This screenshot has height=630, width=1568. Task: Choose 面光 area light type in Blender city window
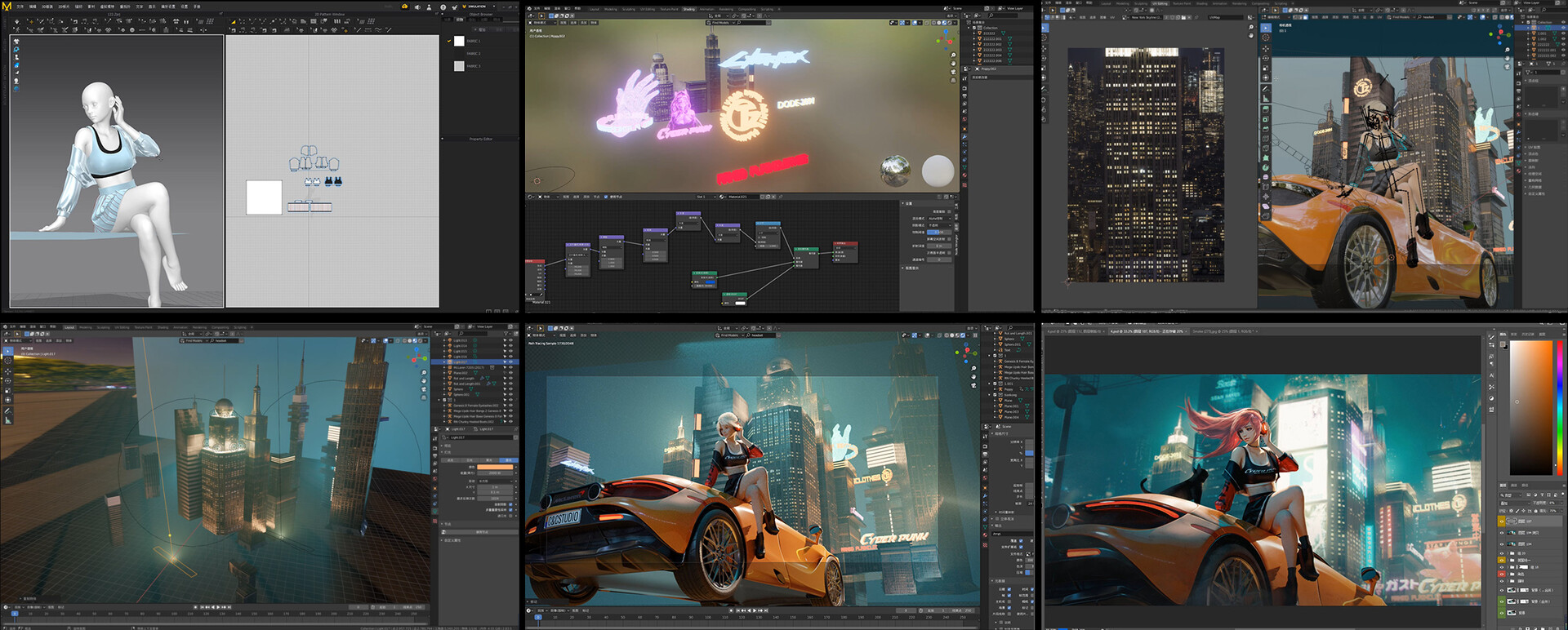click(509, 460)
